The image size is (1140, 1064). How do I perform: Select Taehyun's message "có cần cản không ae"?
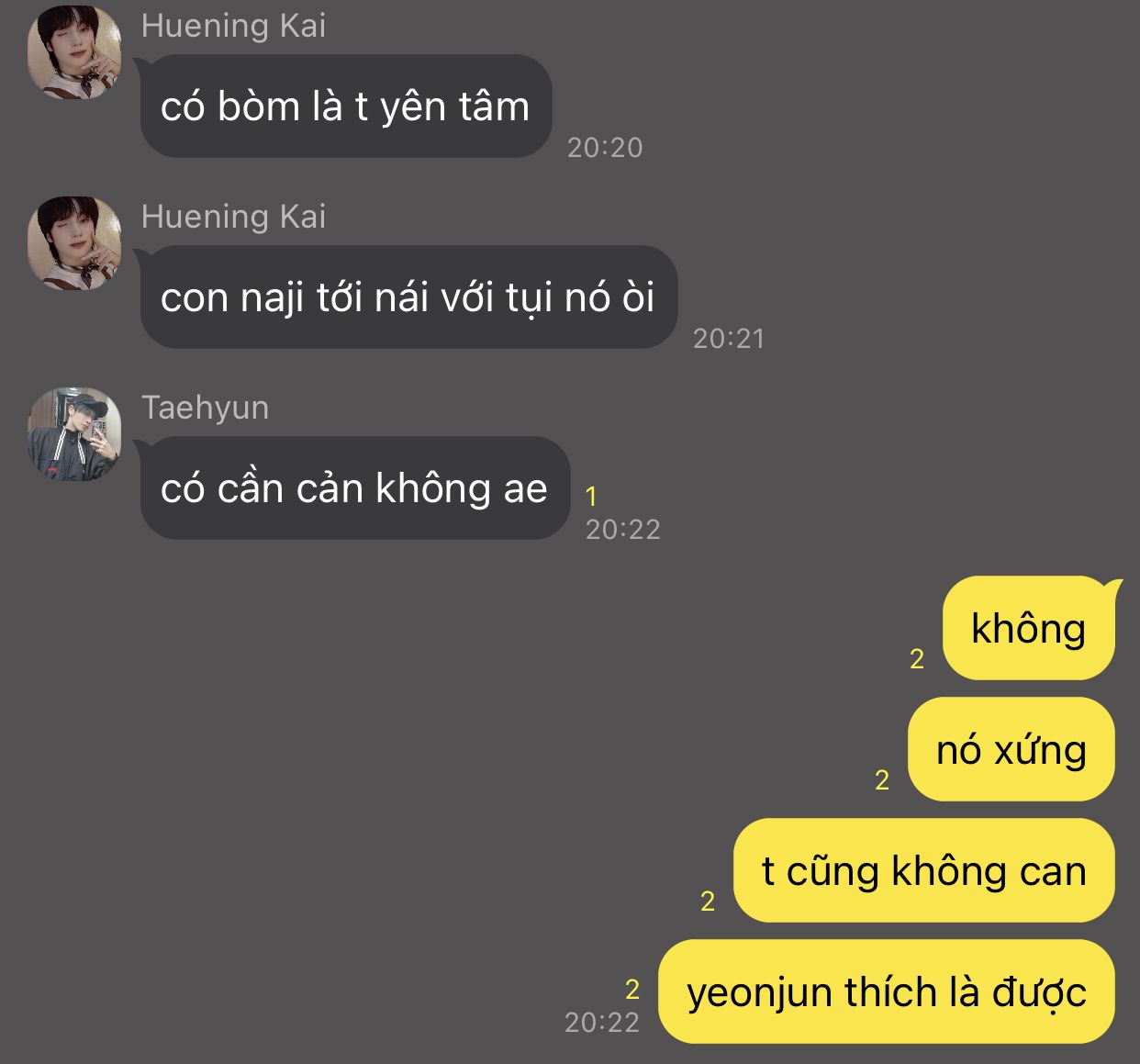click(355, 488)
